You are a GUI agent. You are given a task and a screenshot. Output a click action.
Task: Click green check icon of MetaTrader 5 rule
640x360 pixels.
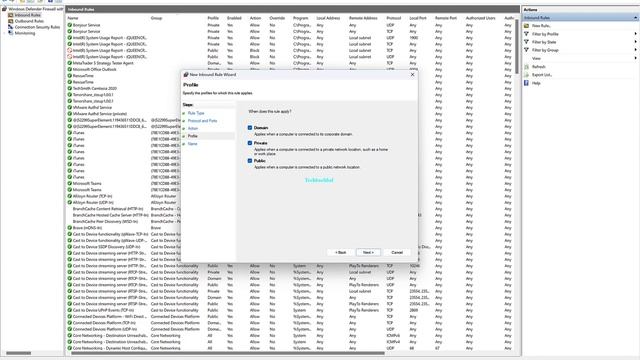pyautogui.click(x=70, y=63)
